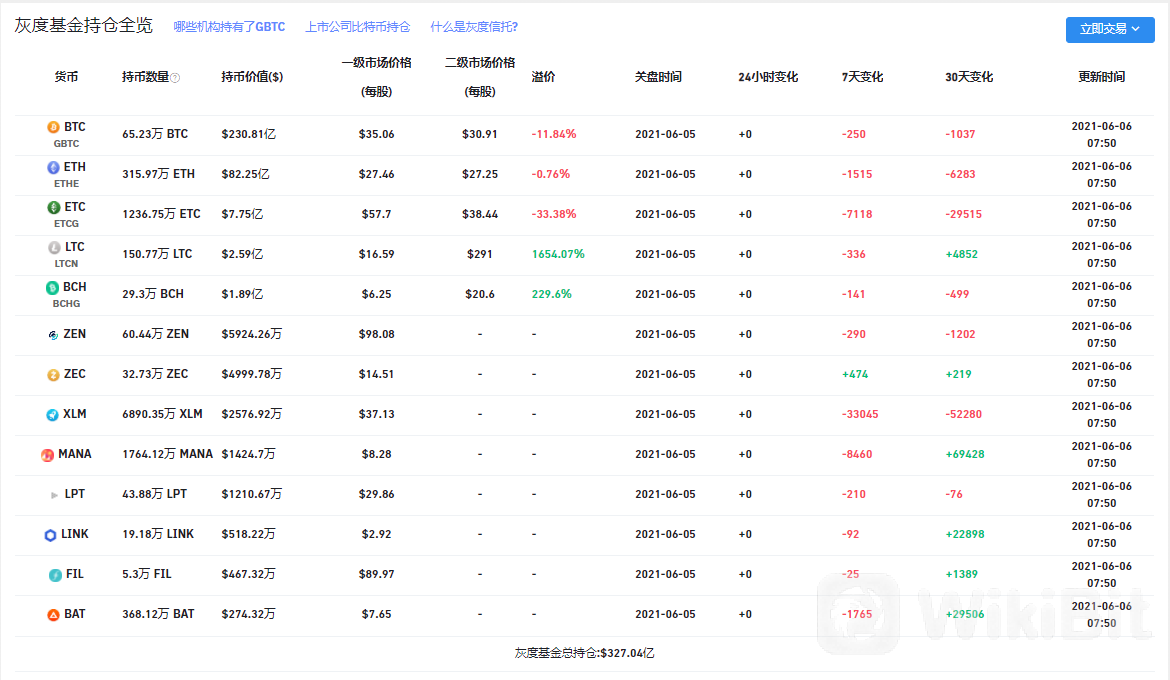Click the ETC coin icon

coord(54,208)
